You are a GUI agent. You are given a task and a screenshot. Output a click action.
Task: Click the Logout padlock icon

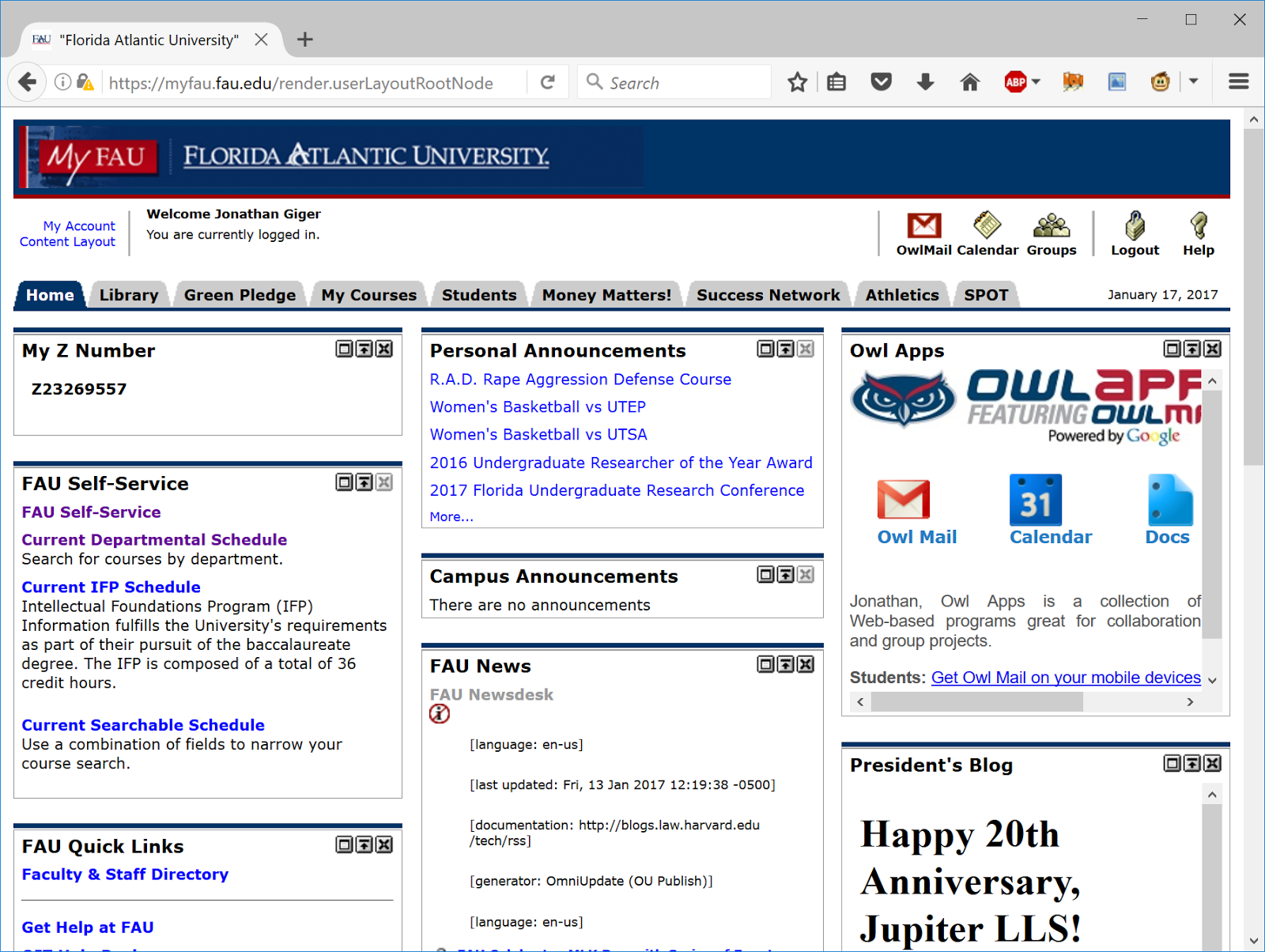1135,225
